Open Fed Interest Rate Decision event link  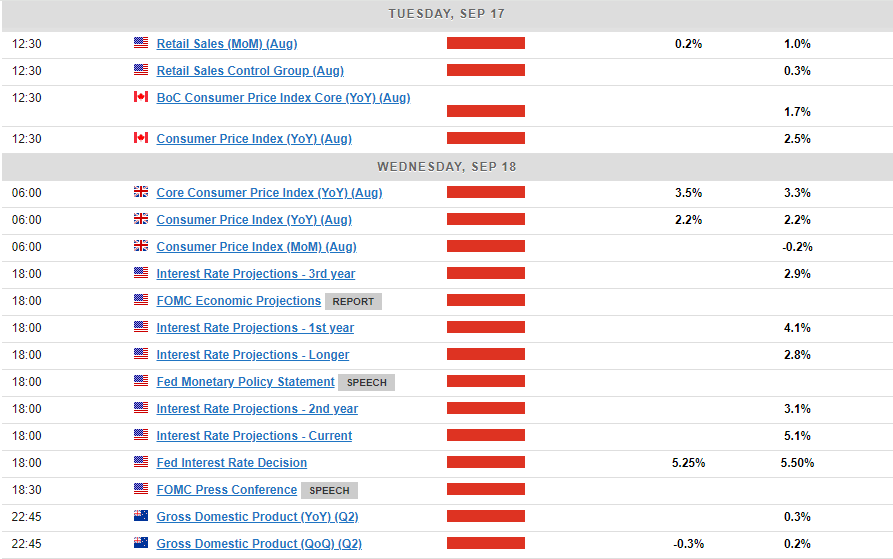232,463
